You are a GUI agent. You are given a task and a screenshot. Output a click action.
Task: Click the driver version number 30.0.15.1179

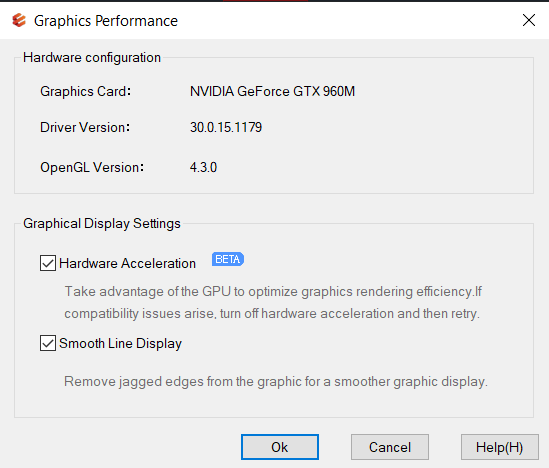point(226,127)
